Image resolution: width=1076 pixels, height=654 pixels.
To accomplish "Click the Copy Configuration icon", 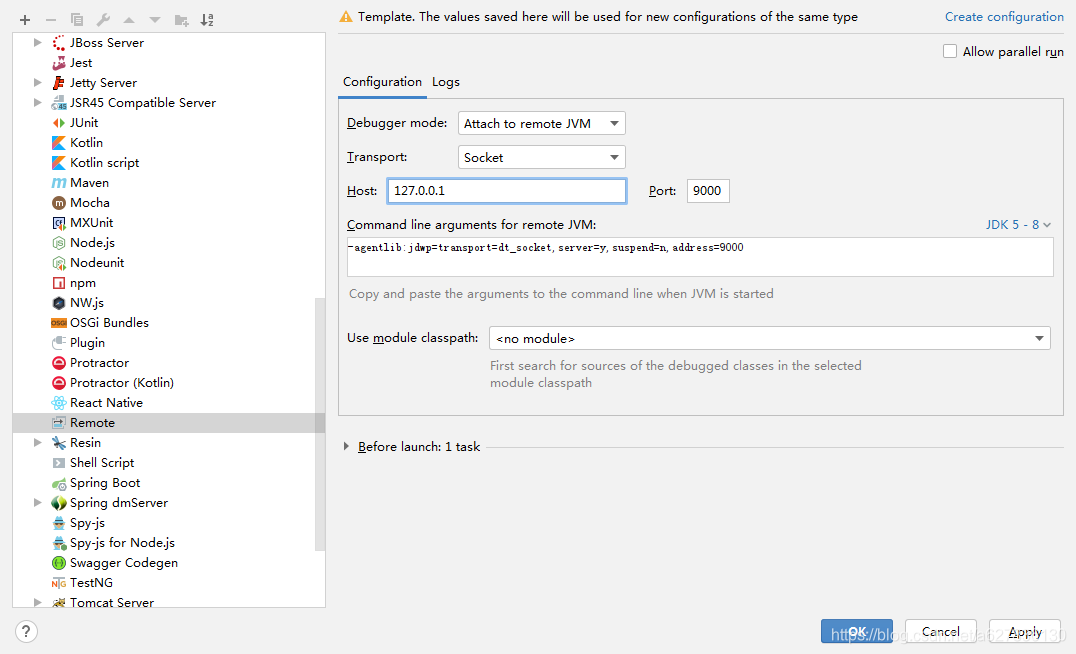I will pyautogui.click(x=77, y=20).
